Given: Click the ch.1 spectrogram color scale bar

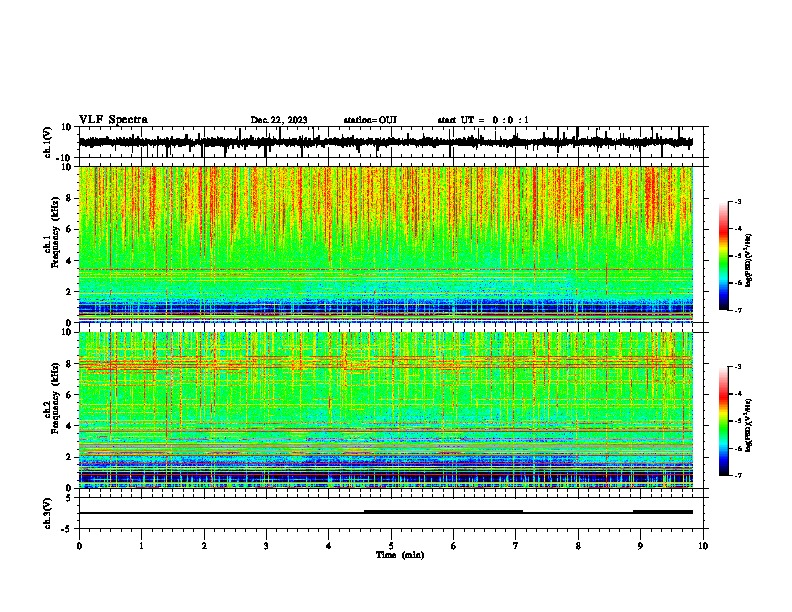Looking at the screenshot, I should (724, 256).
